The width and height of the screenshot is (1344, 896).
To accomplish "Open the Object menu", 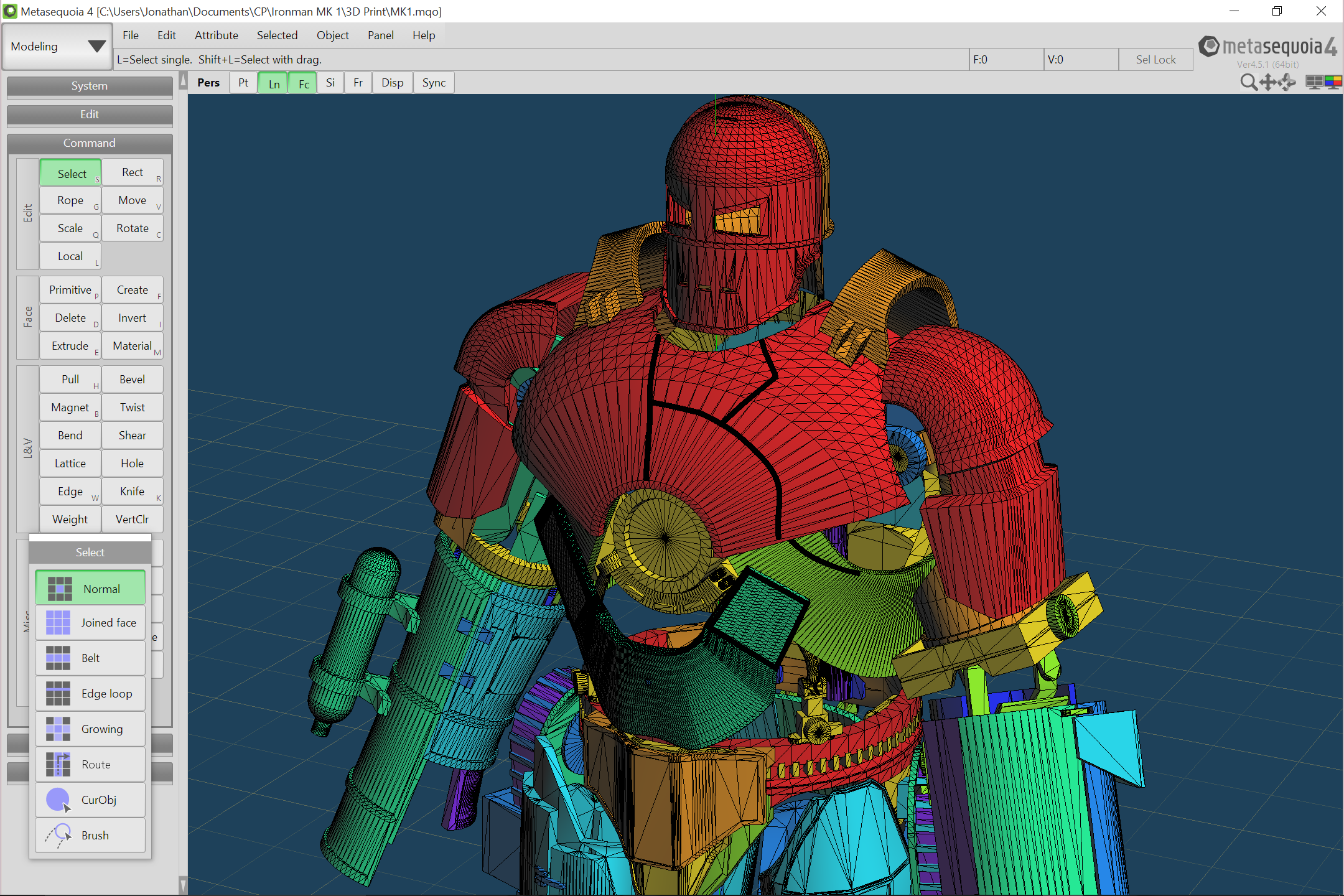I will click(x=332, y=35).
